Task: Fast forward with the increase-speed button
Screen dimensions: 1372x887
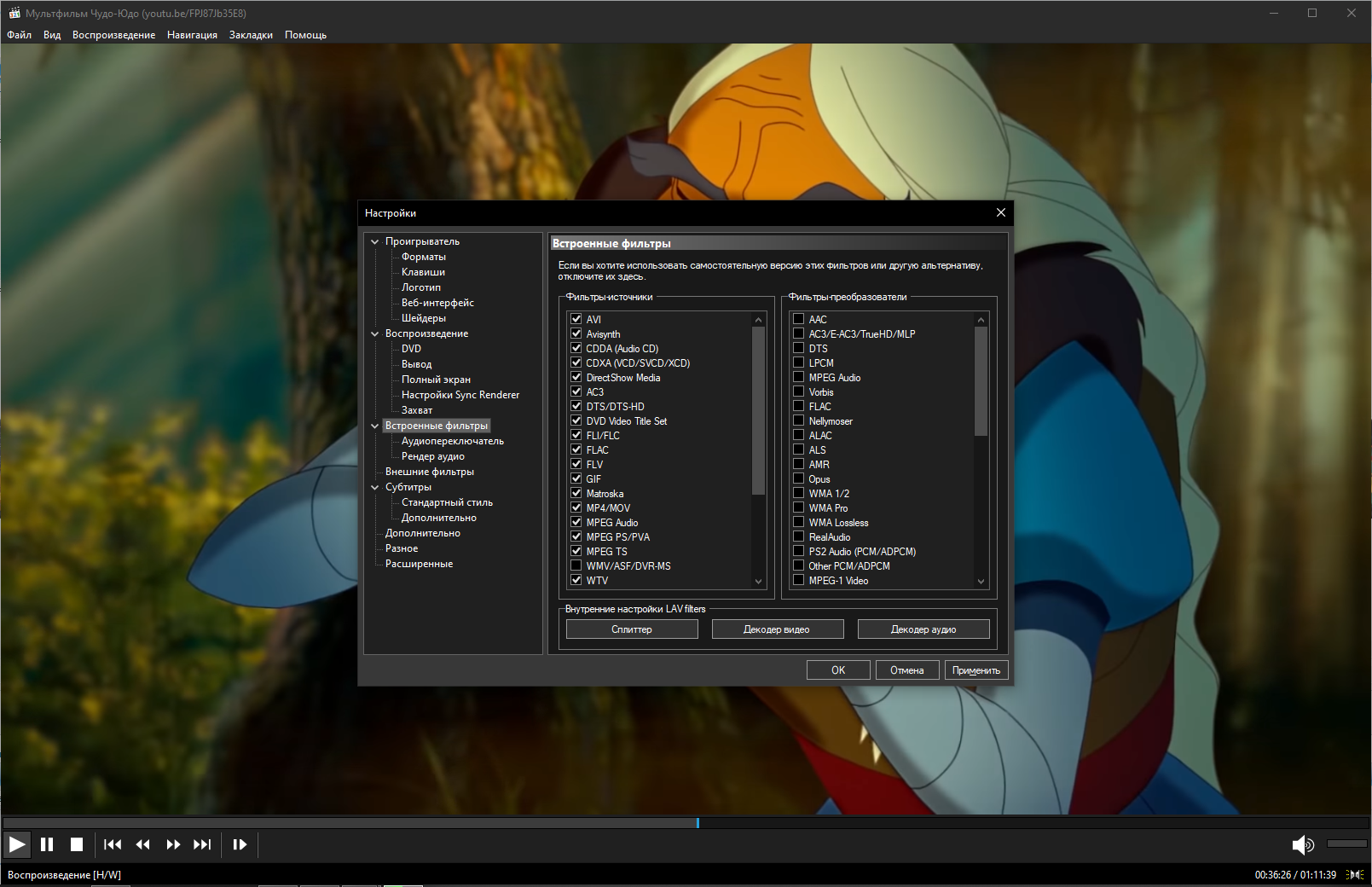Action: point(173,844)
